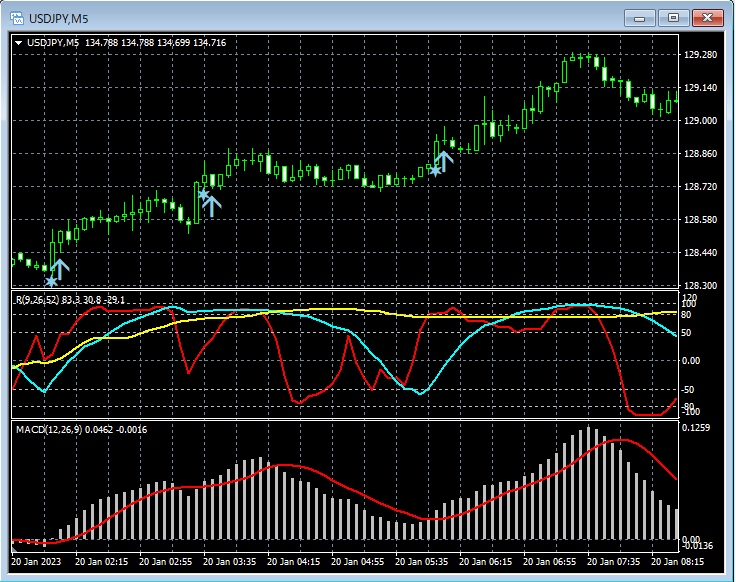Click the 20 Jan 08:15 time label
Screen dimensions: 736x582
677,562
